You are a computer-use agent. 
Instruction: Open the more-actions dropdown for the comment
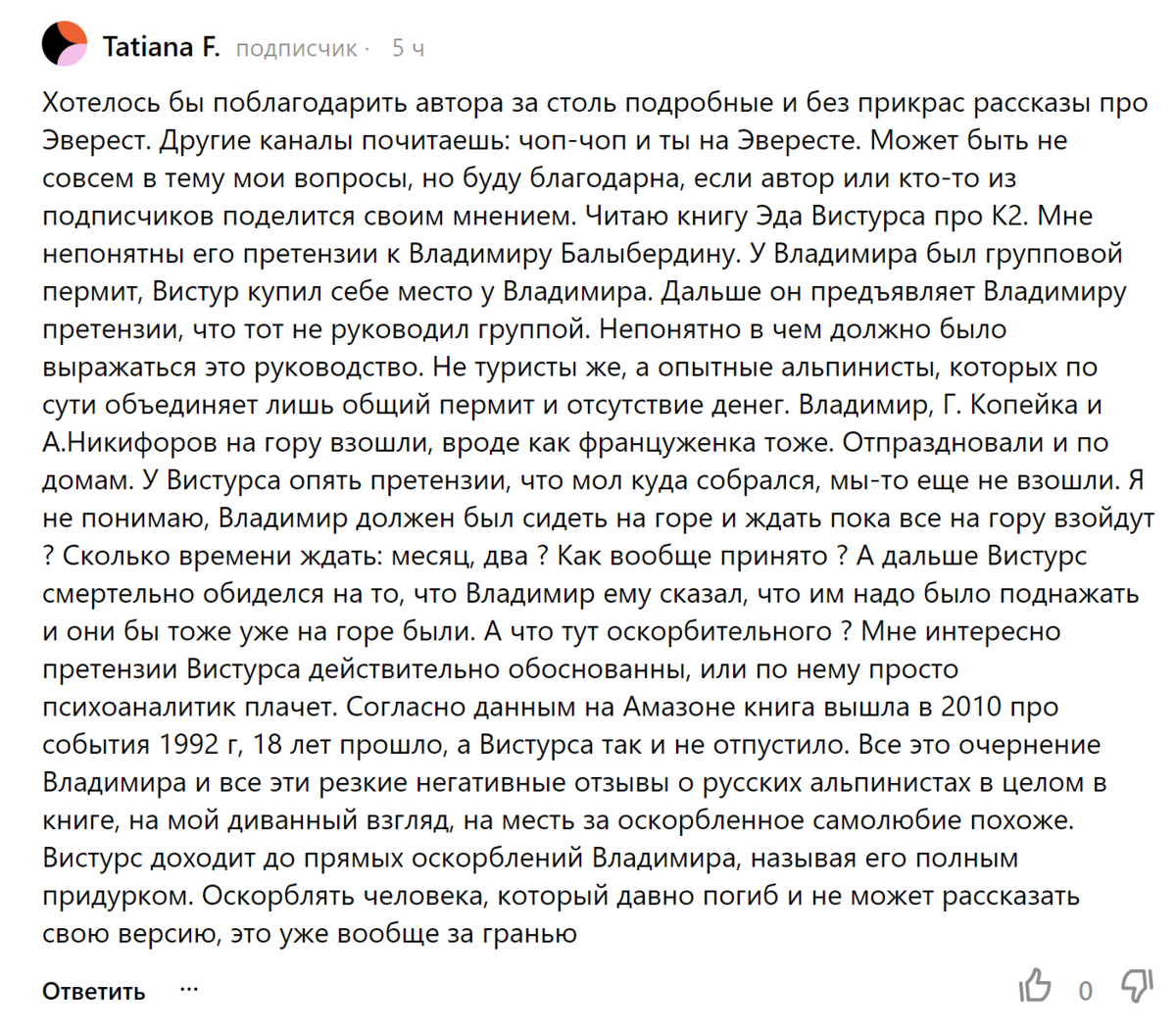[189, 990]
